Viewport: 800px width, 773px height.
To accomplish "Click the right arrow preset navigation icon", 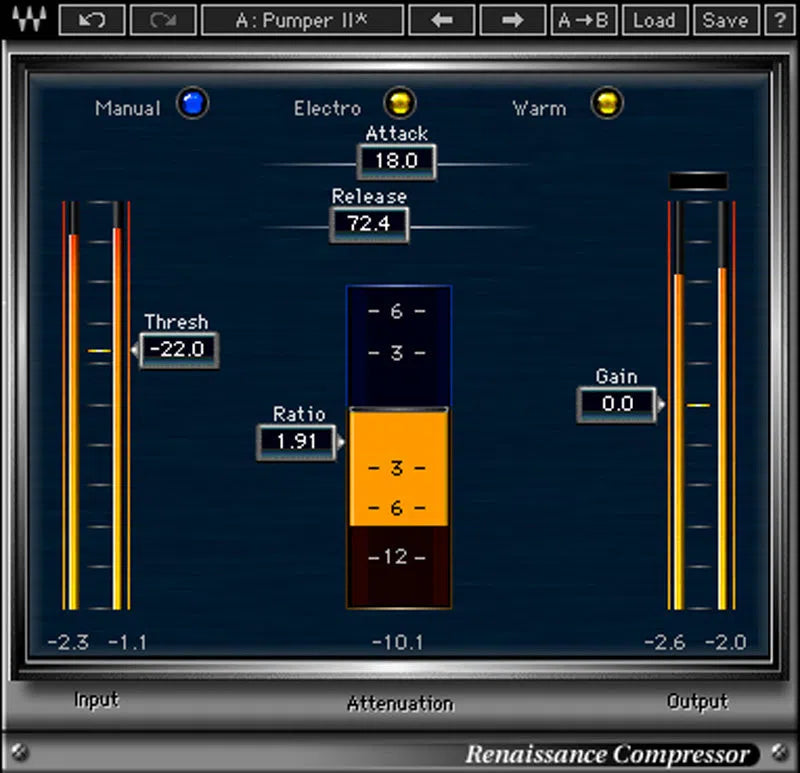I will pyautogui.click(x=512, y=20).
